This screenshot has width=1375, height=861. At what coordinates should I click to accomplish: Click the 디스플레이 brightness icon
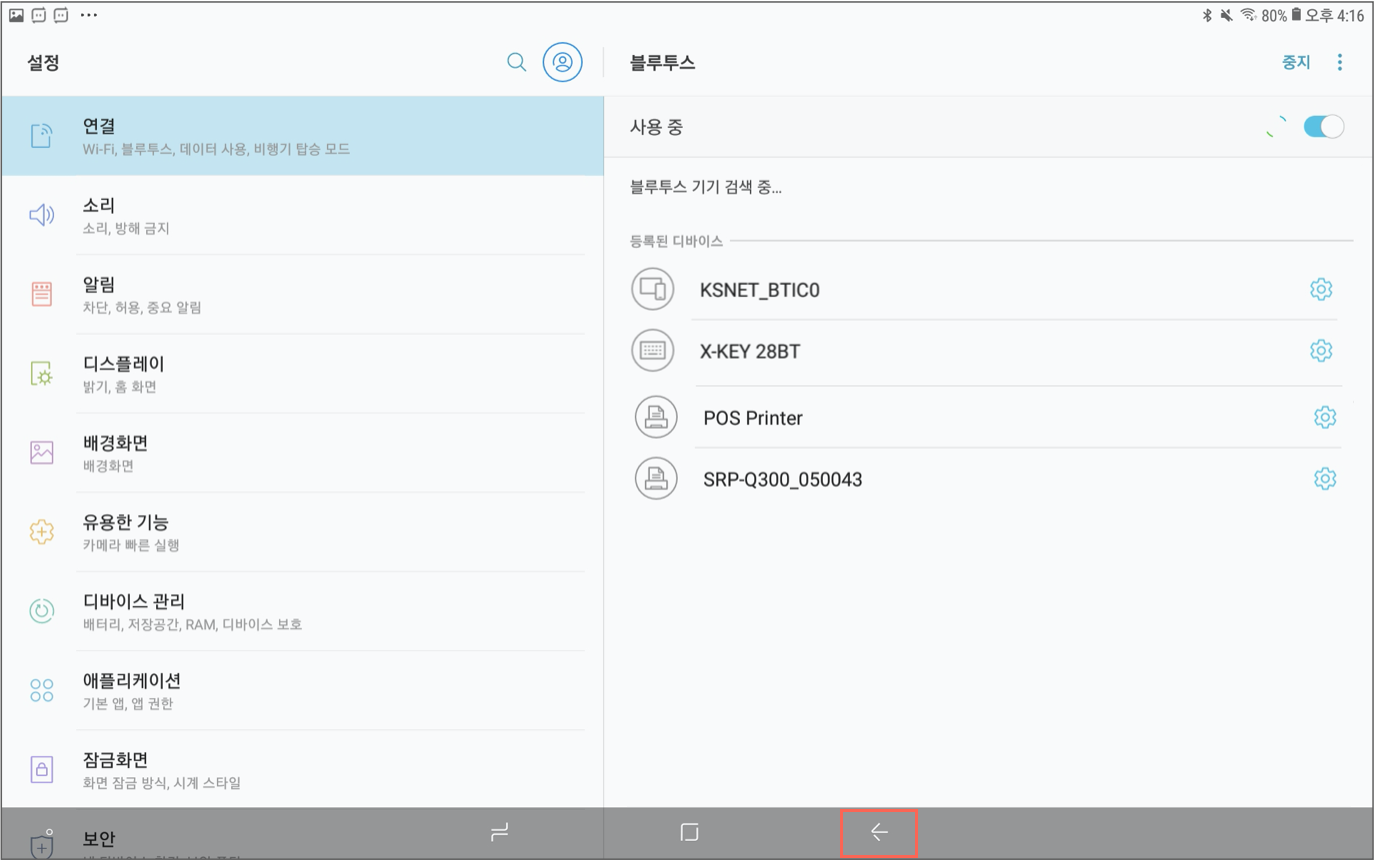pos(41,374)
